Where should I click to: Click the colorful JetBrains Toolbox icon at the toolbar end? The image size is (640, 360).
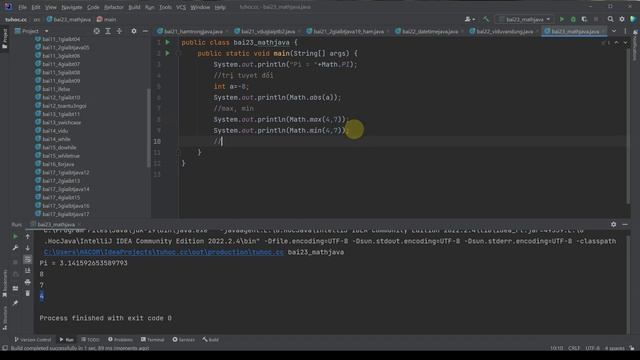633,19
